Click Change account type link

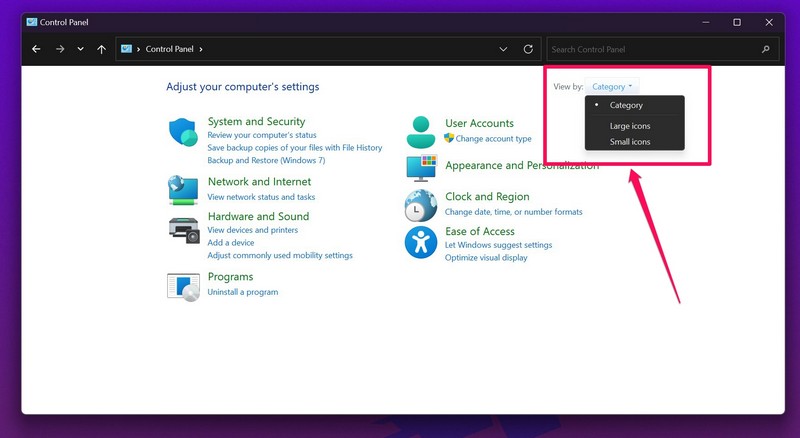click(x=493, y=139)
